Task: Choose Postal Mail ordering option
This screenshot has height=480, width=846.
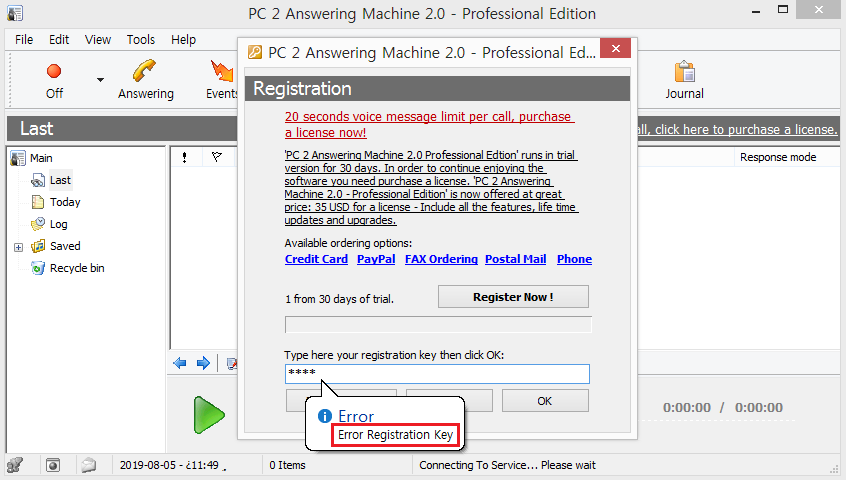Action: click(515, 259)
